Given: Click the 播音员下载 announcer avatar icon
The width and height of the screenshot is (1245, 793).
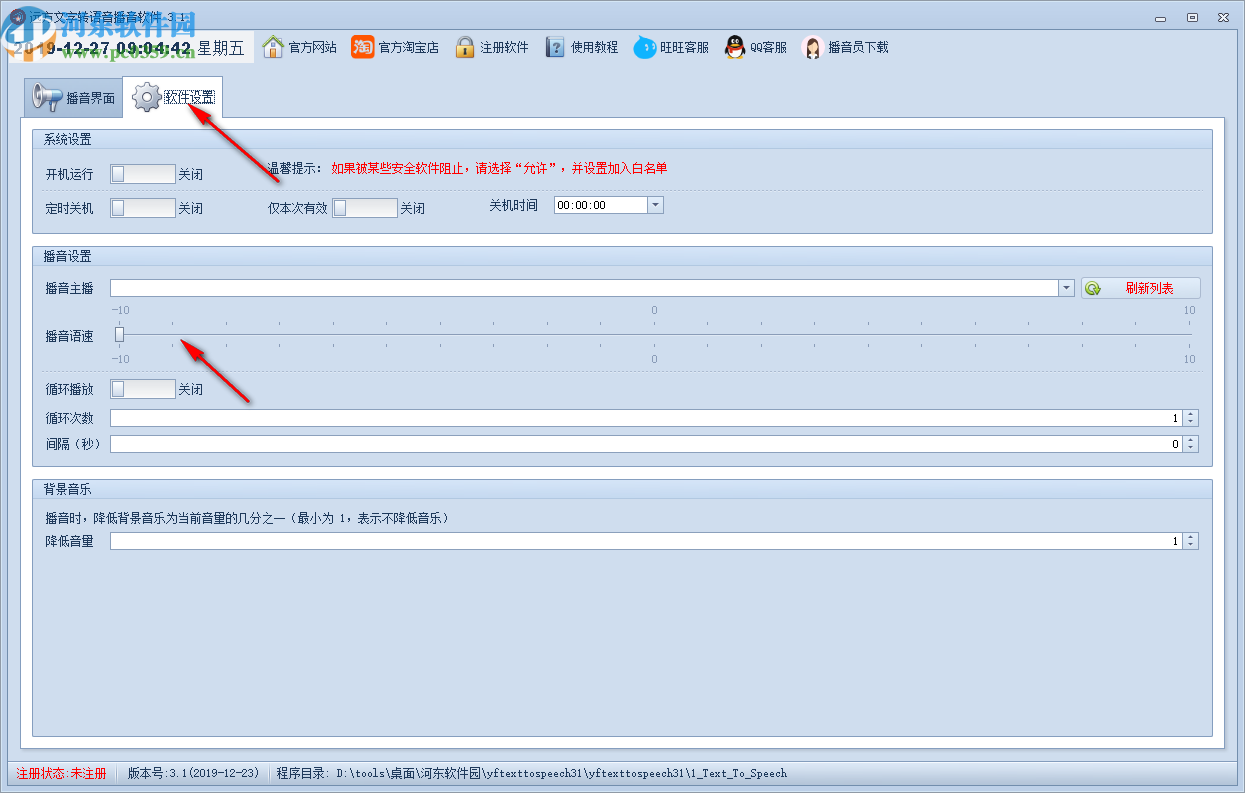Looking at the screenshot, I should coord(813,47).
